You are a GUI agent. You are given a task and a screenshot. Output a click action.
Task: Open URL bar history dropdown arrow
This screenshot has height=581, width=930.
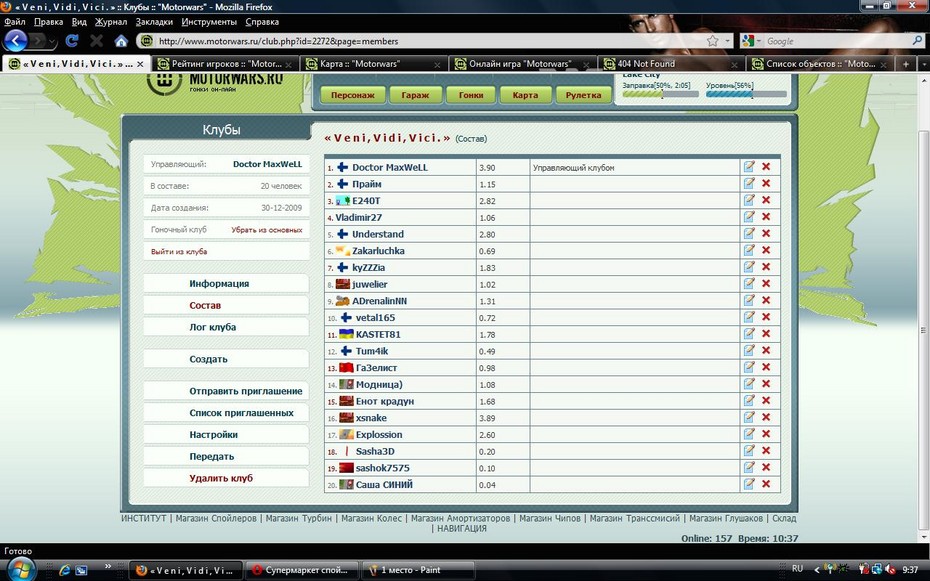click(728, 41)
